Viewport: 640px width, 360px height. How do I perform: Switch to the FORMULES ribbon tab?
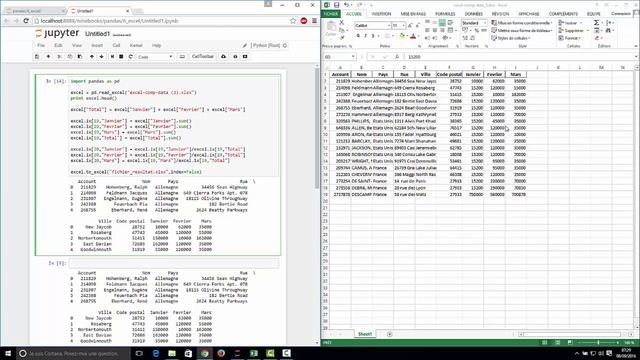pyautogui.click(x=445, y=14)
